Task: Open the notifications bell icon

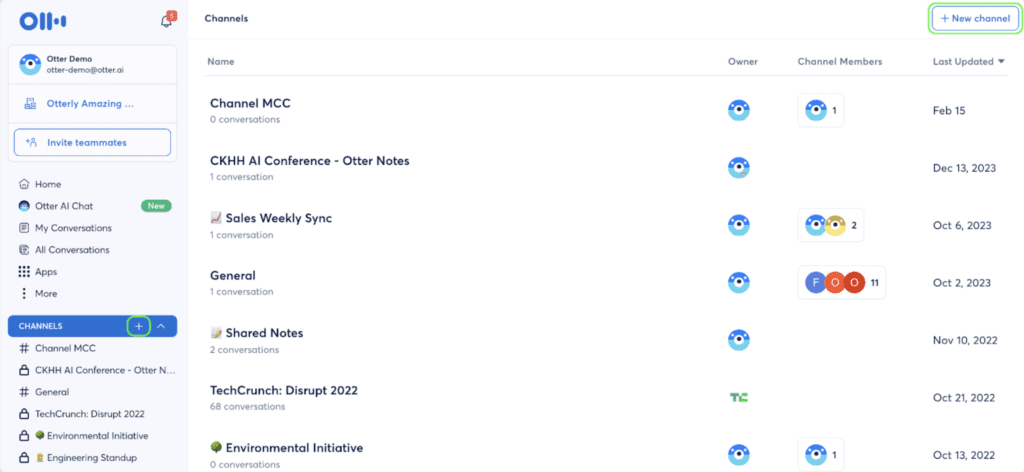Action: pos(166,21)
